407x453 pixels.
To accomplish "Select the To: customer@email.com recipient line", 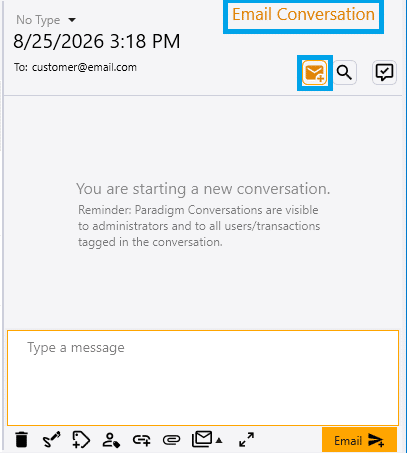I will pyautogui.click(x=75, y=67).
